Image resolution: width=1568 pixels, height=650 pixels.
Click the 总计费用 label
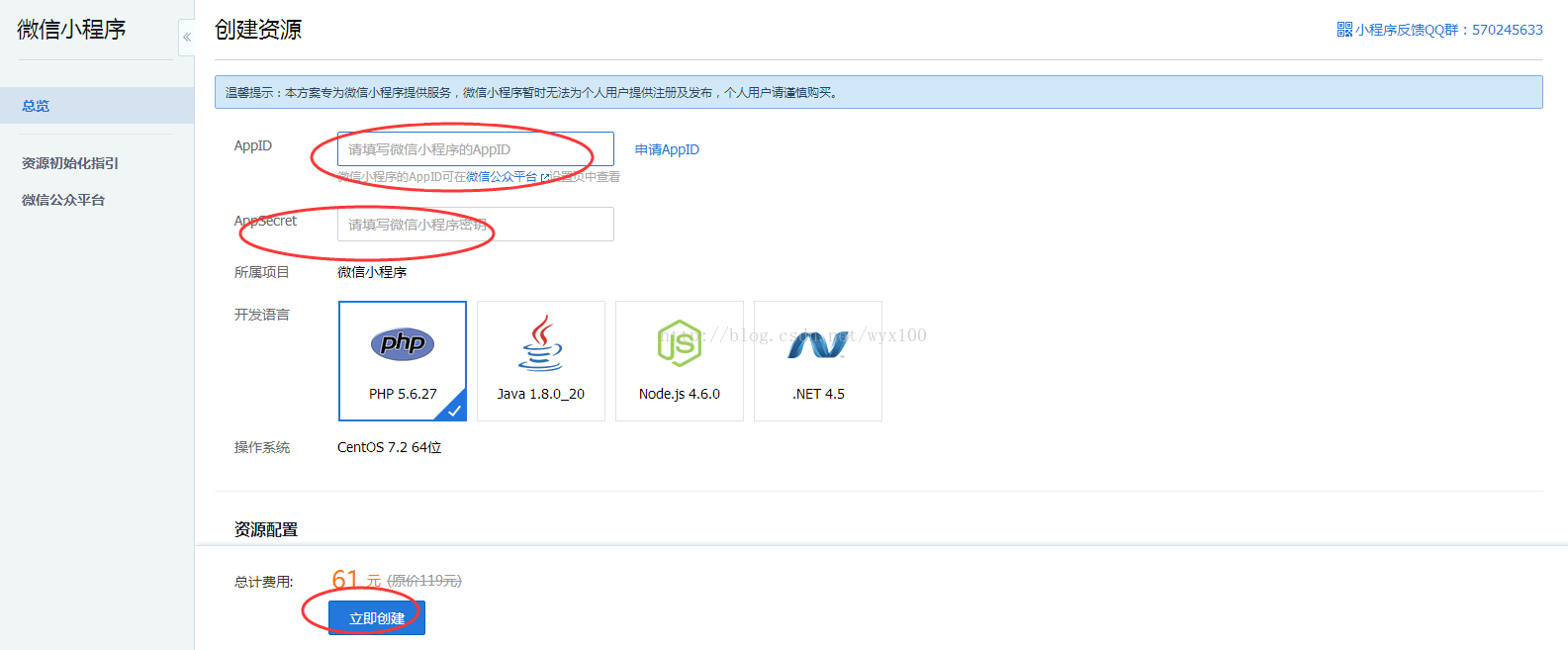(x=264, y=582)
